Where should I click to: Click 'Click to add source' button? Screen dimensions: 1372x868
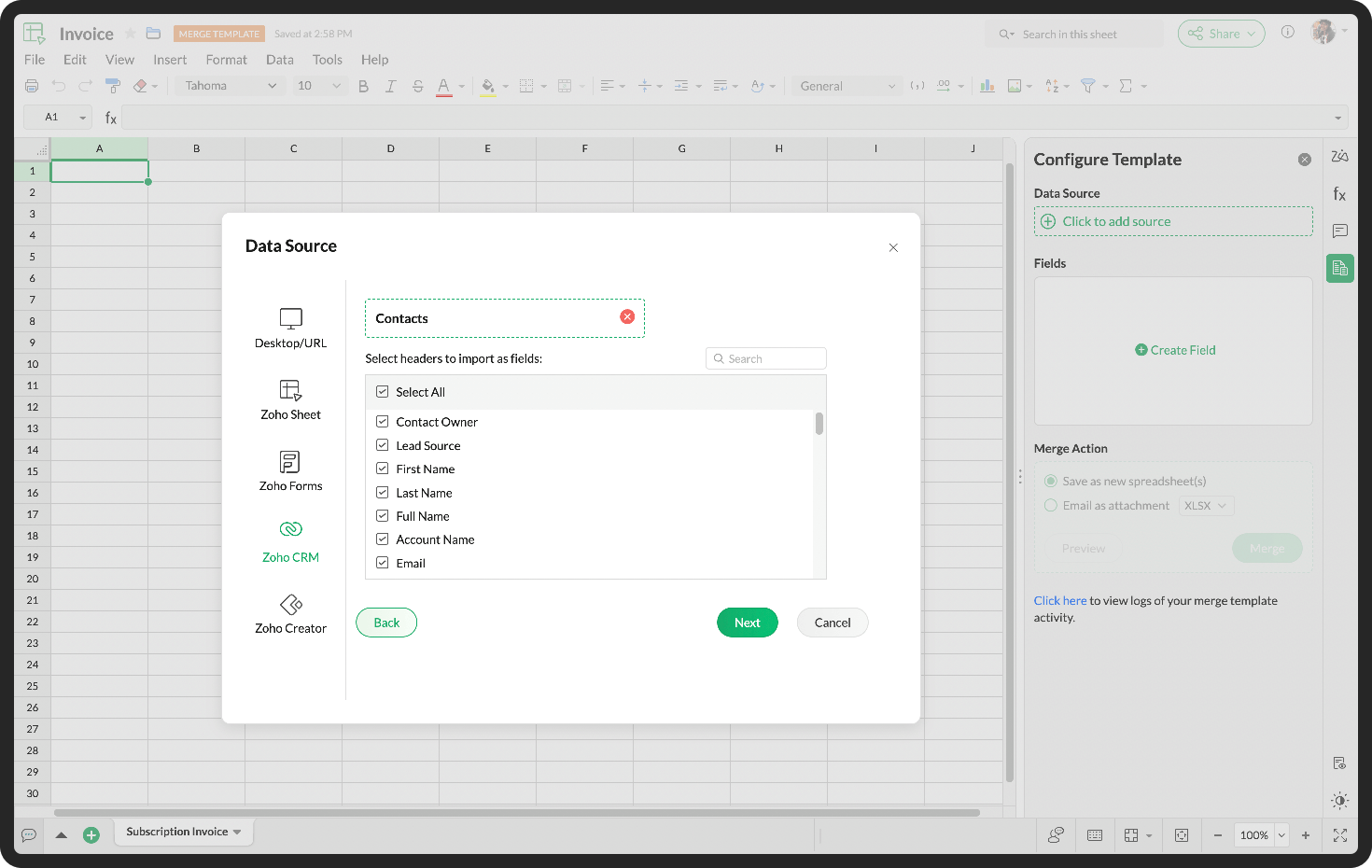[x=1173, y=221]
